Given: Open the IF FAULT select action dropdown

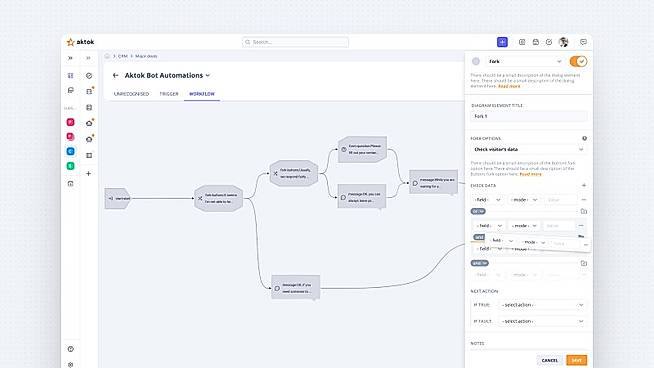Looking at the screenshot, I should 543,321.
